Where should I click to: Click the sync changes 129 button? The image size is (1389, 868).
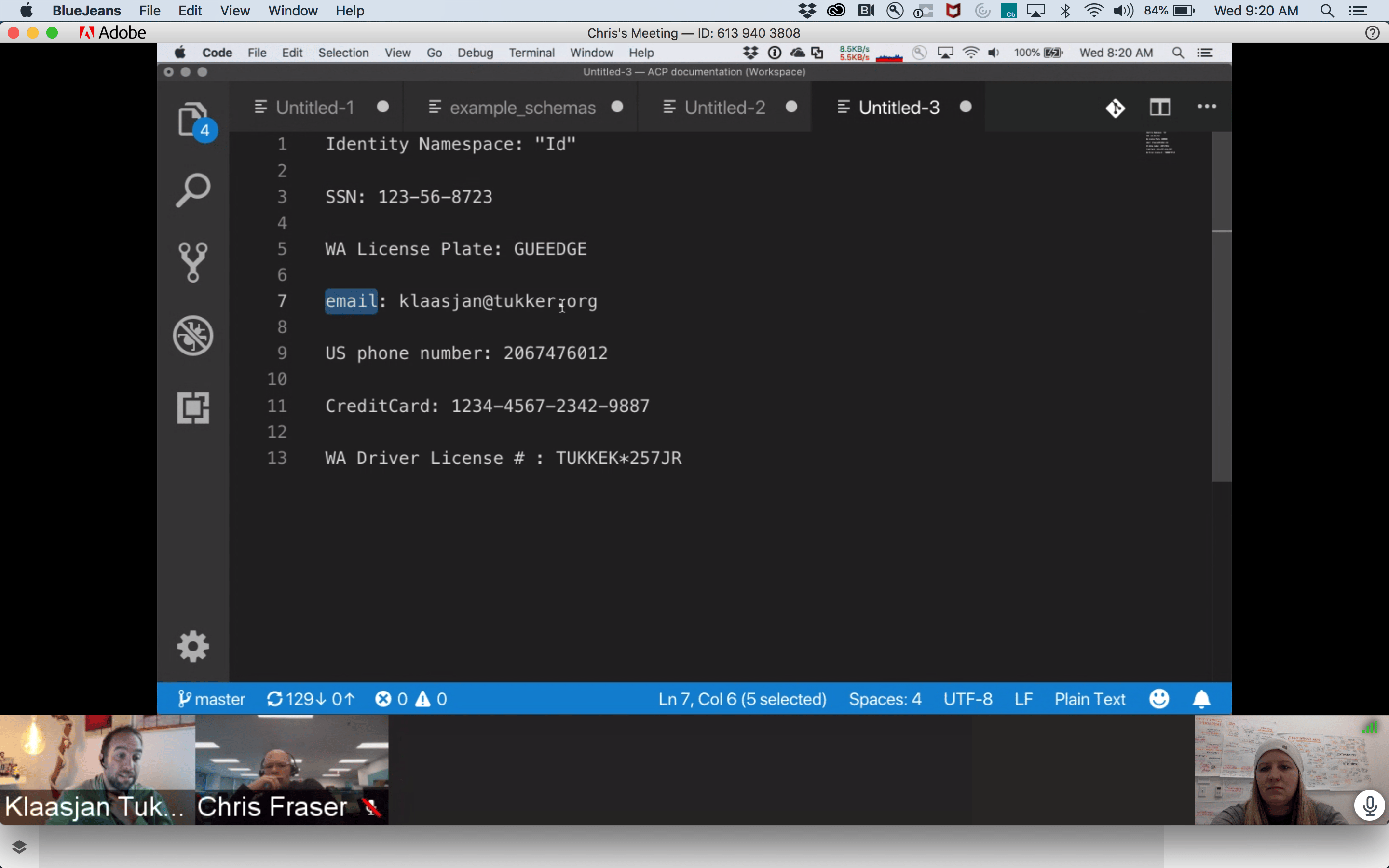(x=311, y=699)
